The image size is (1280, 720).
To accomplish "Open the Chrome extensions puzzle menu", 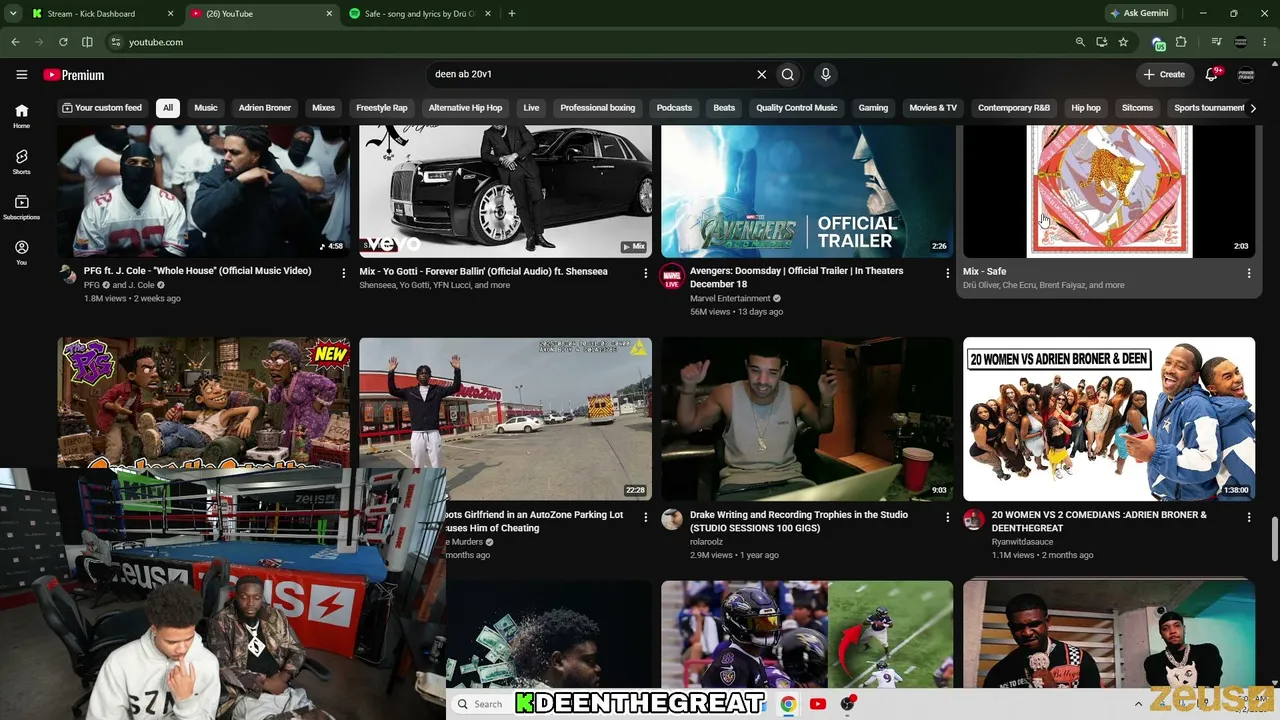I will point(1181,42).
